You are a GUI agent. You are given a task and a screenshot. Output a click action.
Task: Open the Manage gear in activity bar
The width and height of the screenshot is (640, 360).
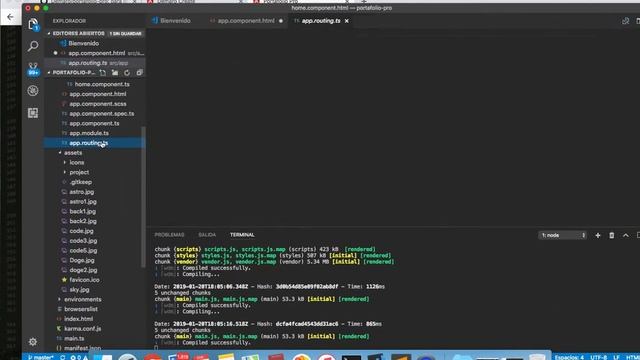(x=33, y=341)
